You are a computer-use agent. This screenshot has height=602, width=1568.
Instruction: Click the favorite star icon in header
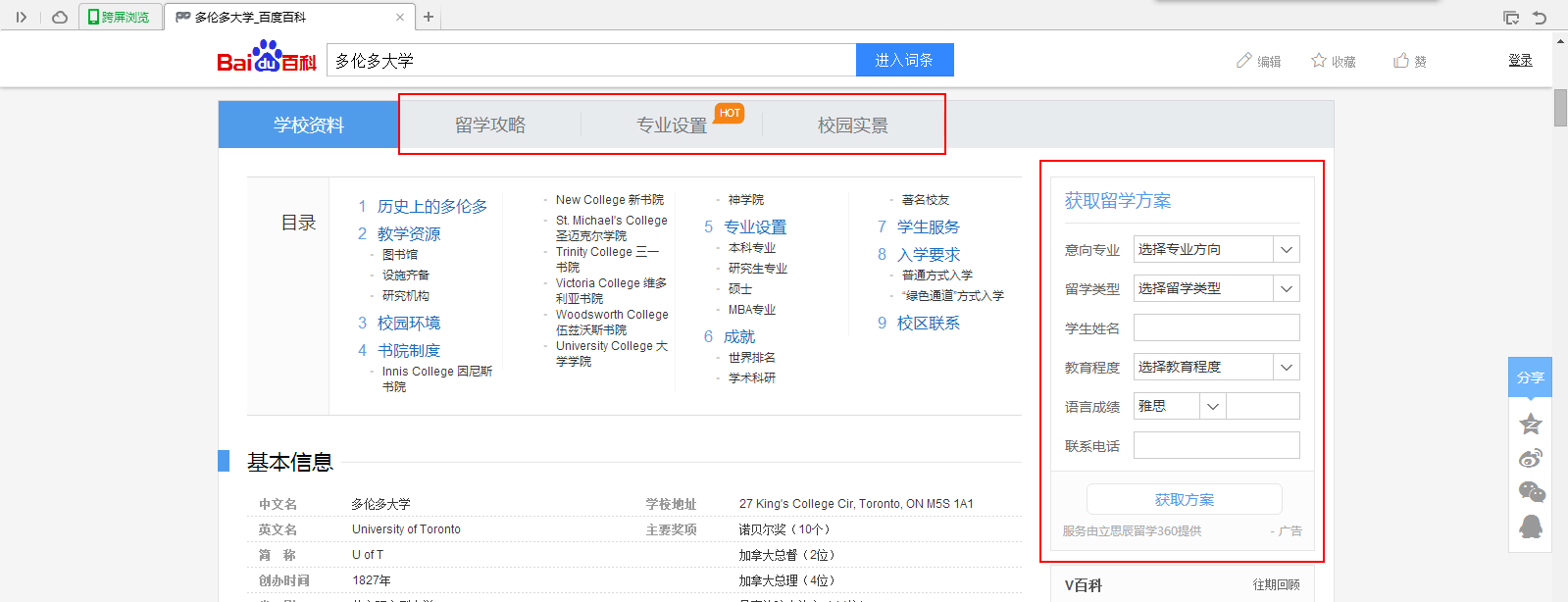tap(1319, 60)
